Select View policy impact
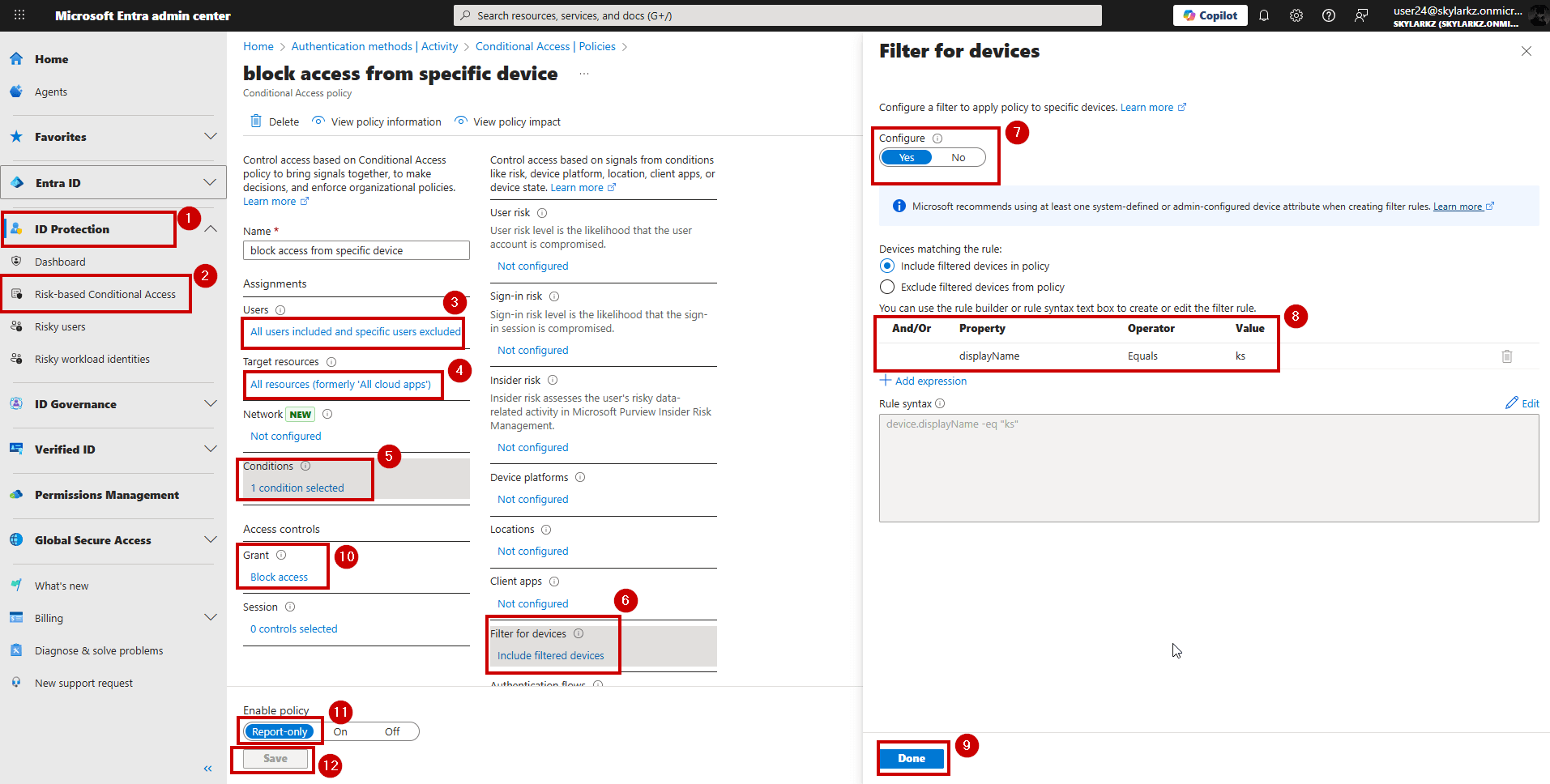1550x784 pixels. click(515, 121)
